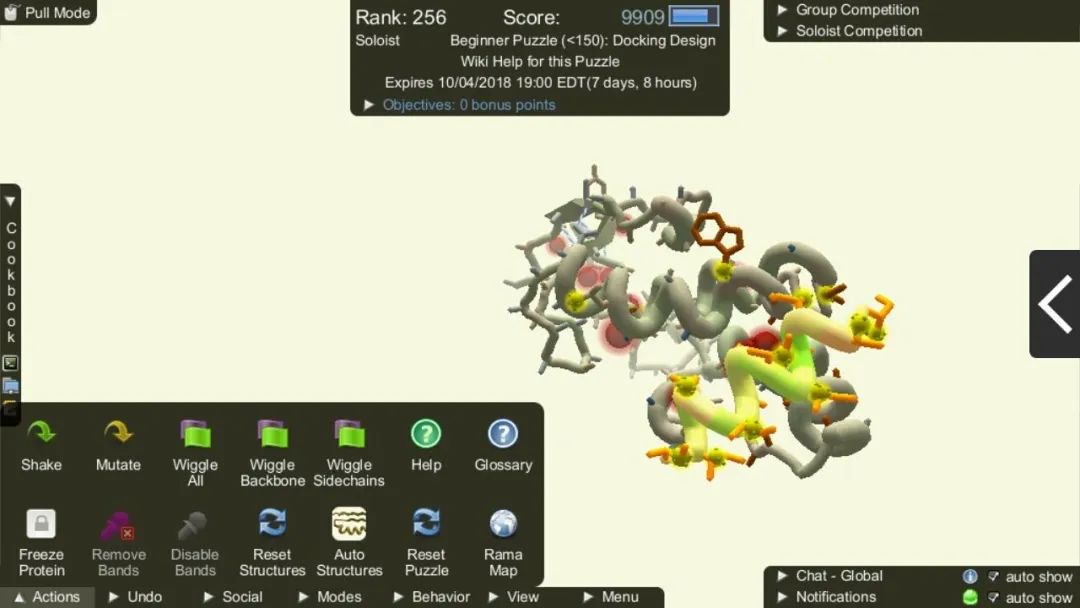Click Reset Puzzle icon
Image resolution: width=1080 pixels, height=608 pixels.
[x=426, y=523]
